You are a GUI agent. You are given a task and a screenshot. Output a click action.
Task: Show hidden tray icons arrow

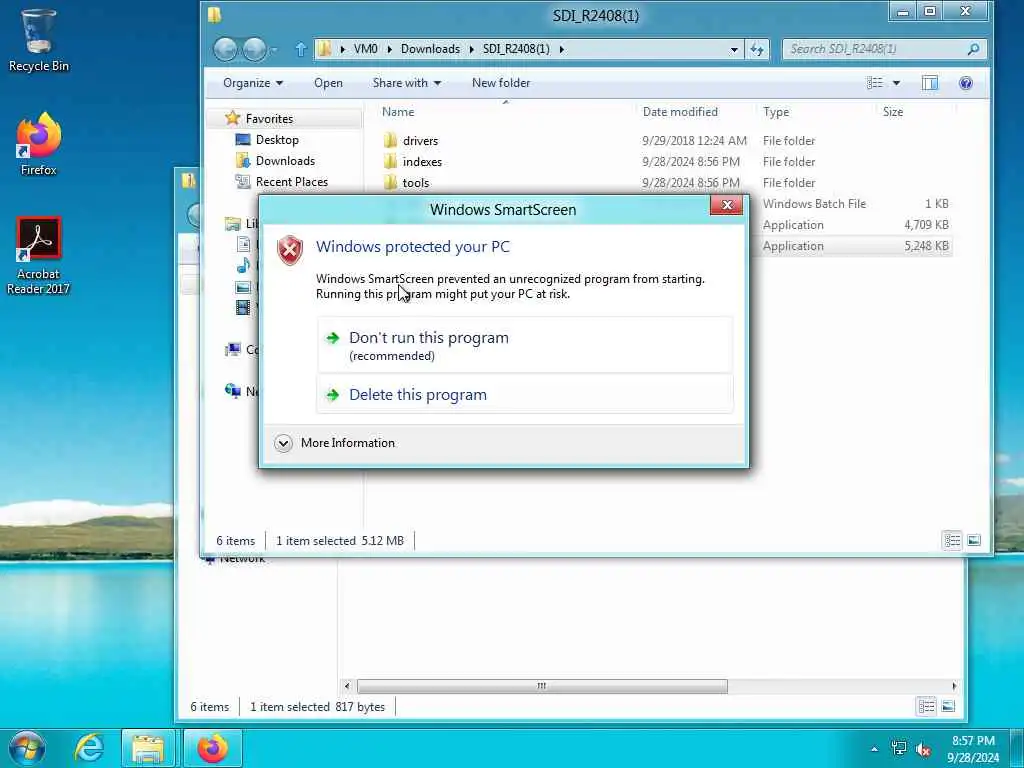[874, 749]
